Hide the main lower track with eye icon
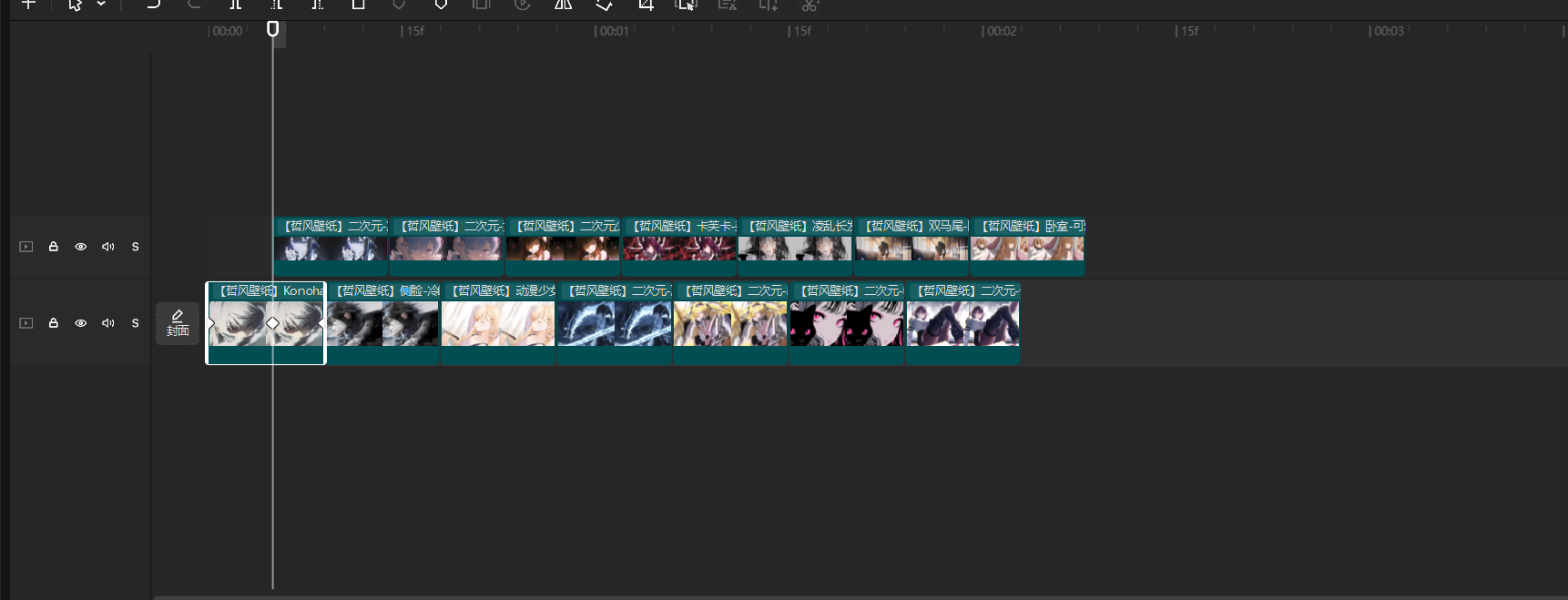This screenshot has height=600, width=1568. [81, 323]
